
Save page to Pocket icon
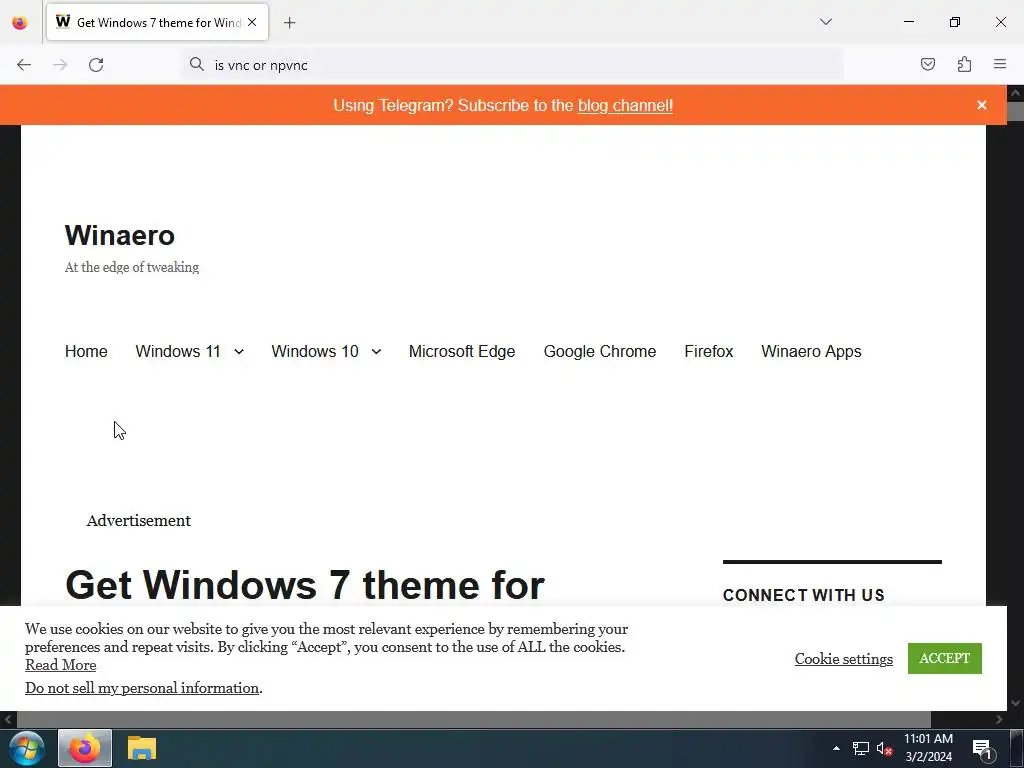pyautogui.click(x=927, y=64)
